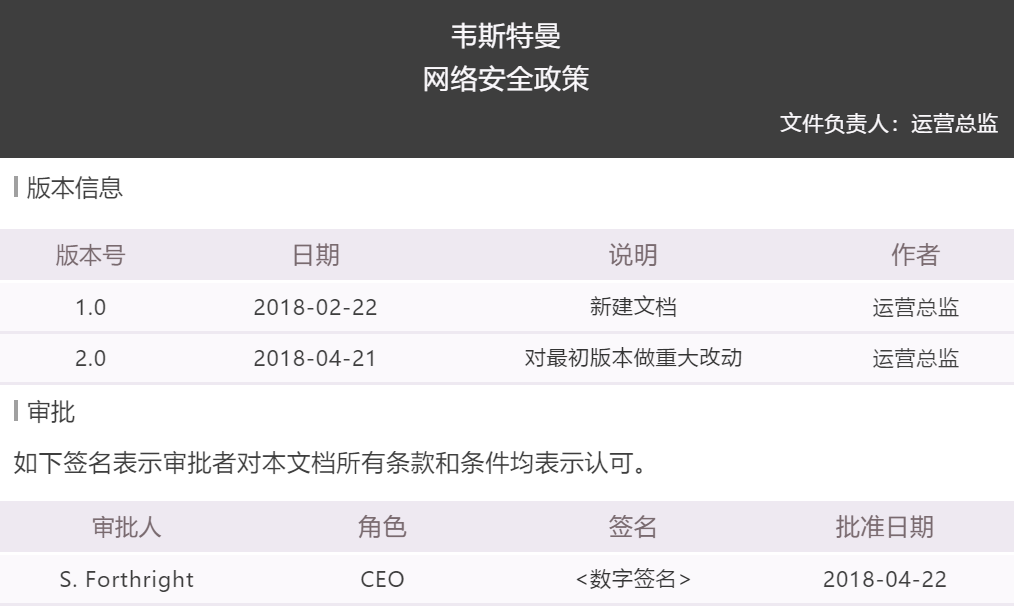Click the 新建文档 description cell
1014x608 pixels.
pyautogui.click(x=633, y=308)
